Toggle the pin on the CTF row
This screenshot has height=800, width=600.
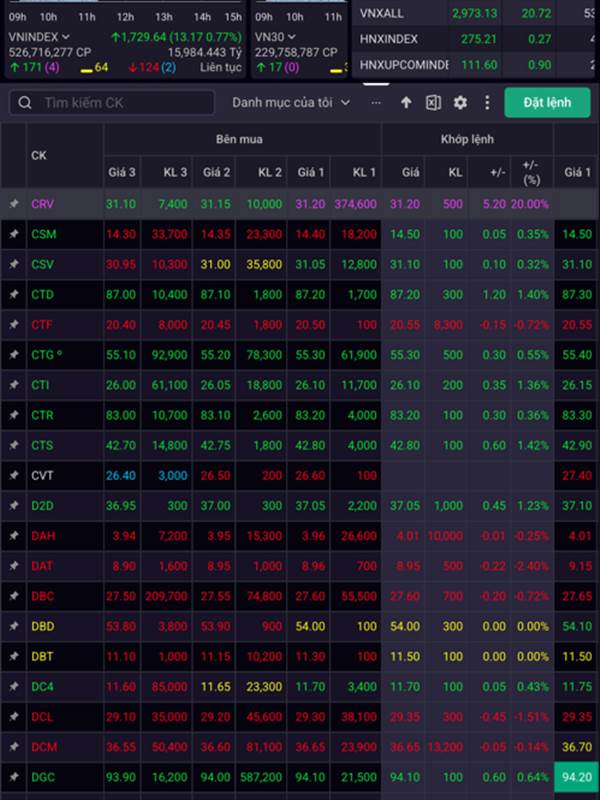coord(14,324)
